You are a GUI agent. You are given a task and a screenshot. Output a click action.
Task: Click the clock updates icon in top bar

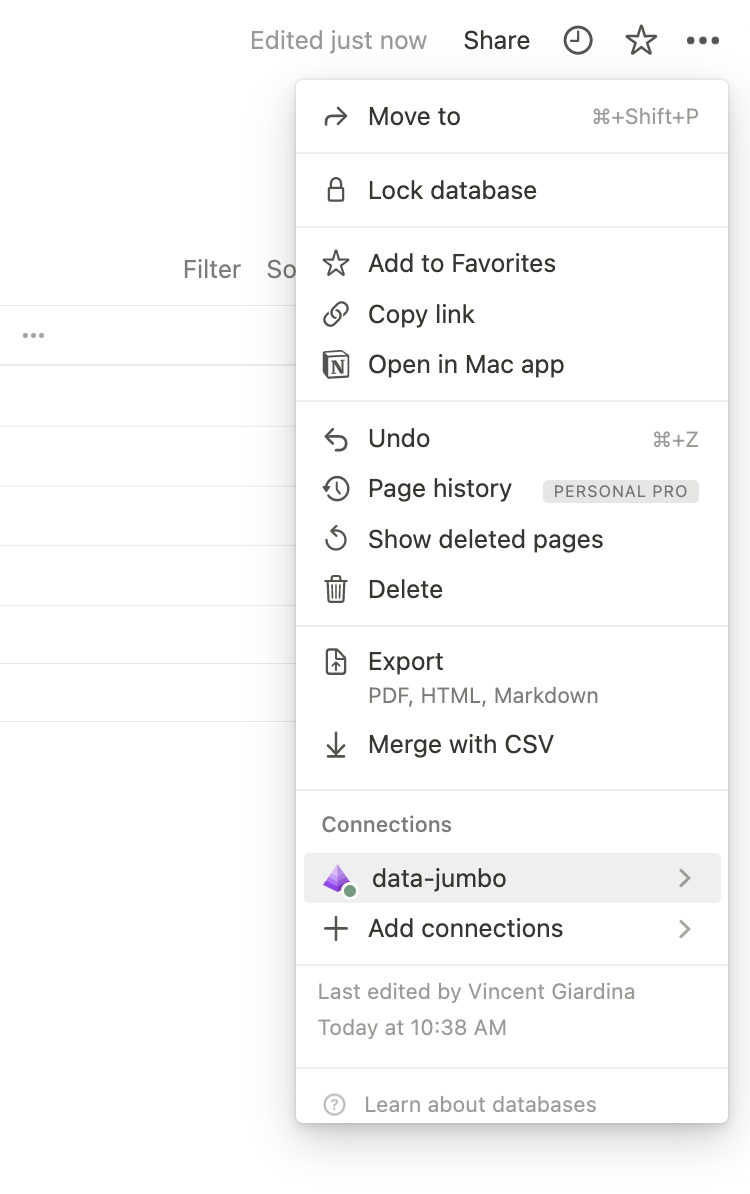click(x=578, y=41)
